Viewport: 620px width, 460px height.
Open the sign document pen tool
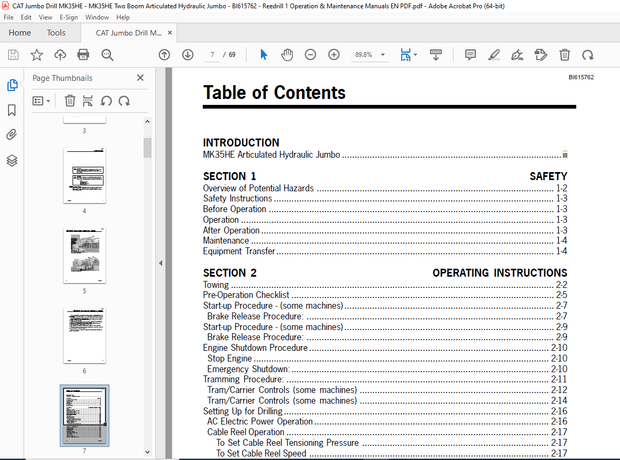coord(517,55)
